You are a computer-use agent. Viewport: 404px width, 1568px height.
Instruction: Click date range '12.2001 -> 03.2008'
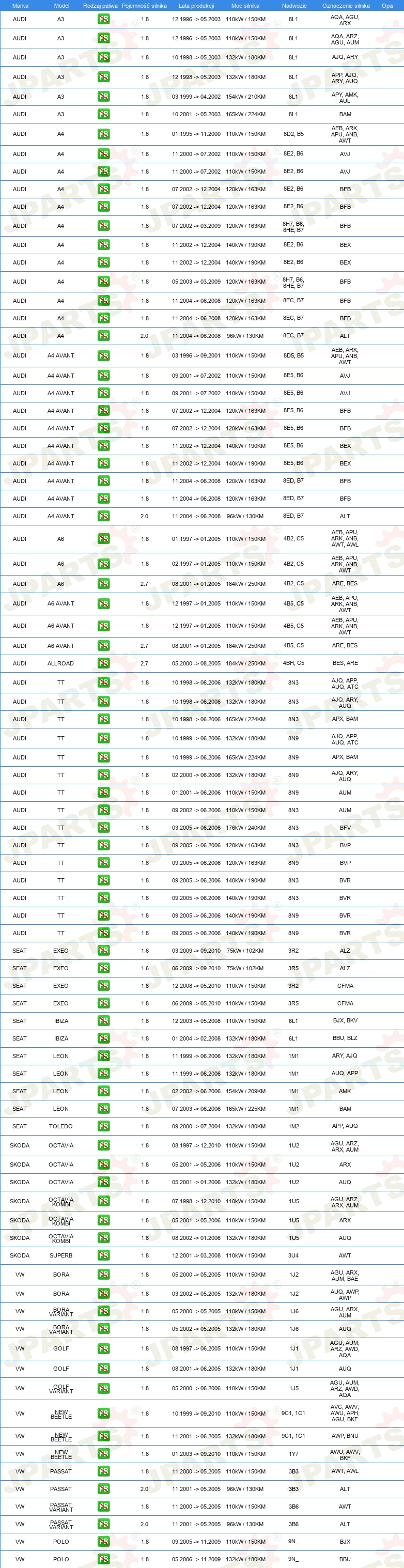[196, 1256]
